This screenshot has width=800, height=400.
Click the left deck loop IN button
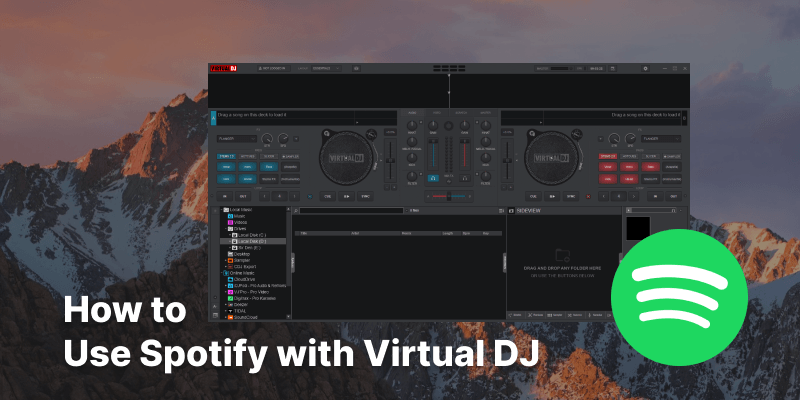[x=224, y=196]
